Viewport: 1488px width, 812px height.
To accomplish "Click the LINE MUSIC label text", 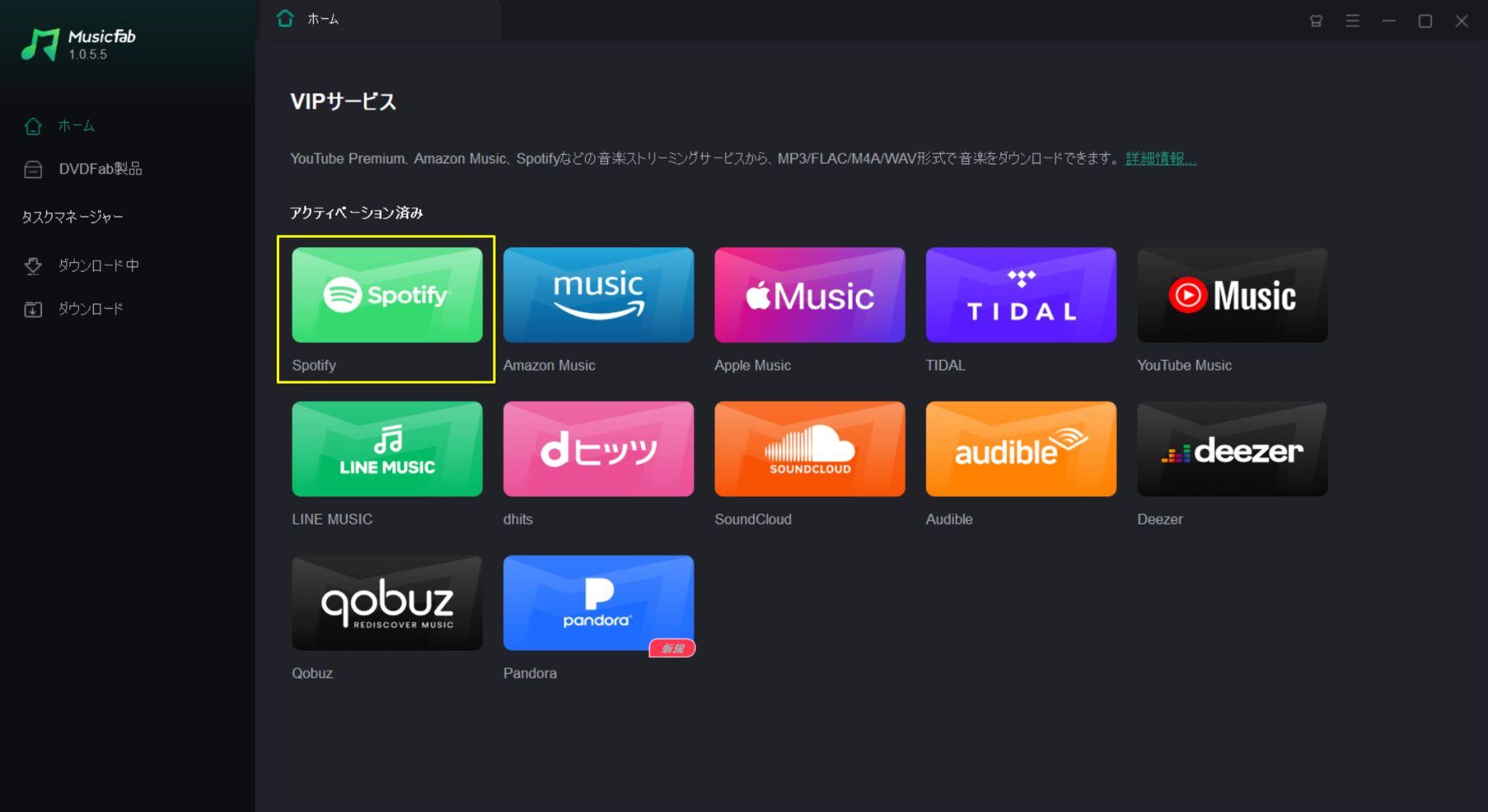I will (x=332, y=519).
